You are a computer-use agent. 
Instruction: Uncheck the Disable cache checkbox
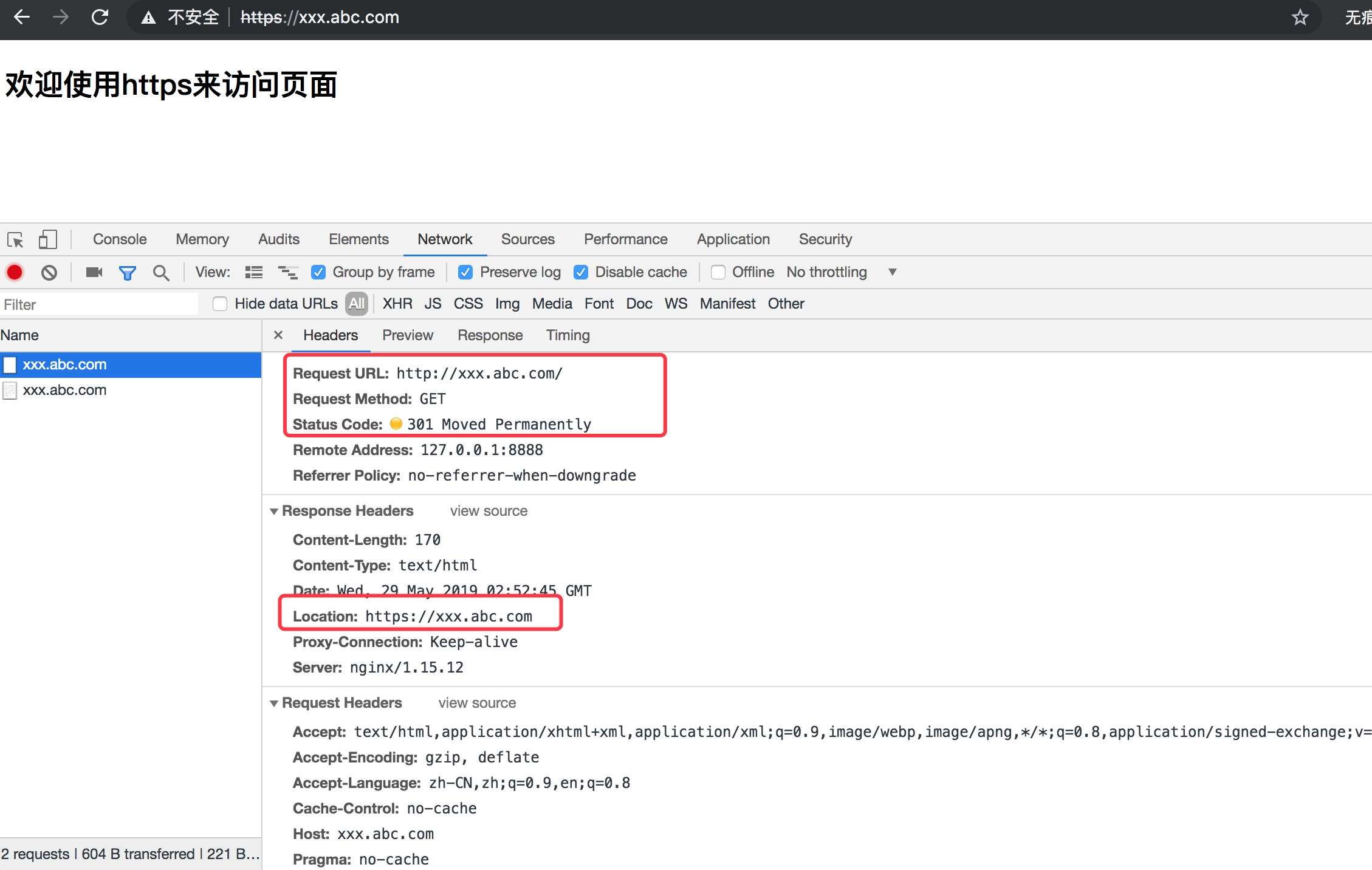(x=581, y=272)
